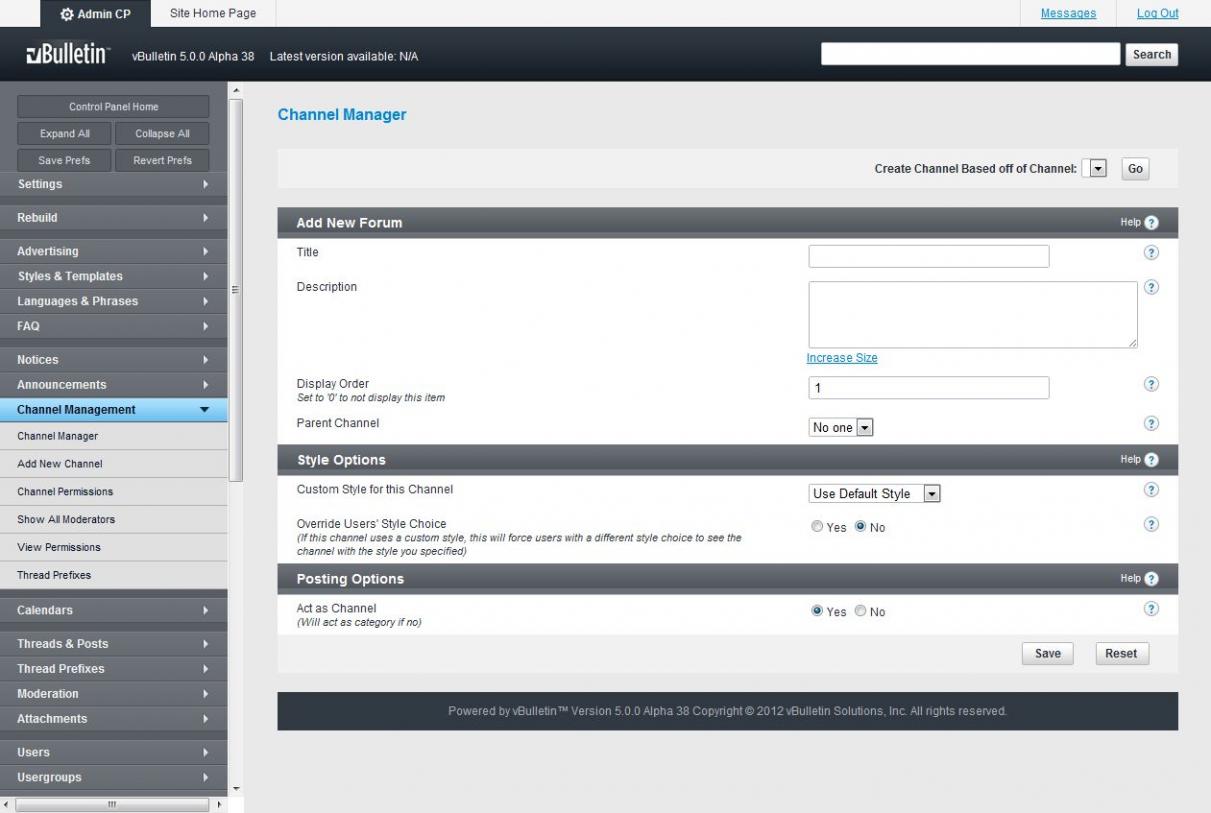Click help icon next to Parent Channel

tap(1150, 424)
